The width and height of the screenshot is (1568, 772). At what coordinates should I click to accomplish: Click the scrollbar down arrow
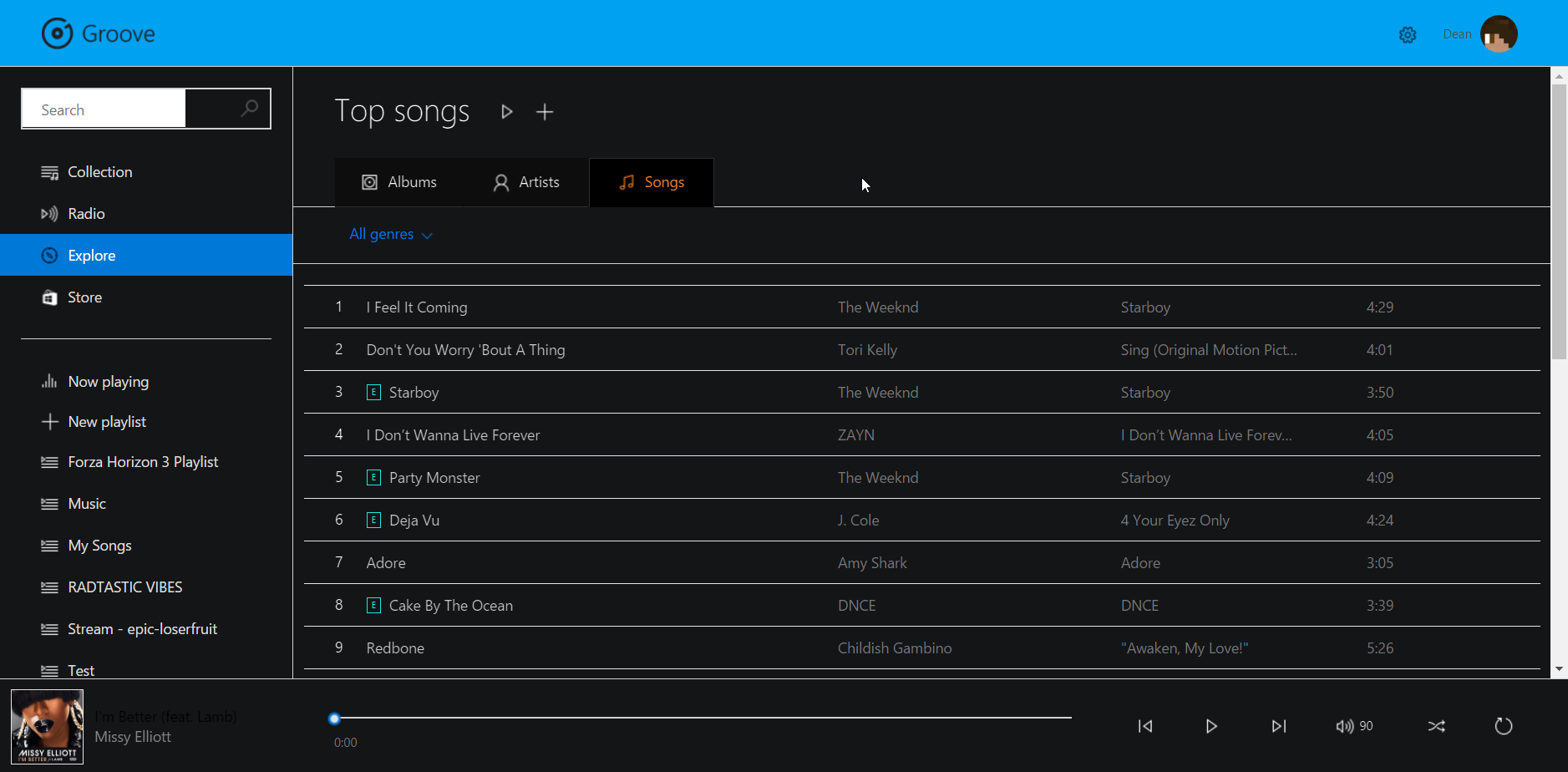point(1559,669)
